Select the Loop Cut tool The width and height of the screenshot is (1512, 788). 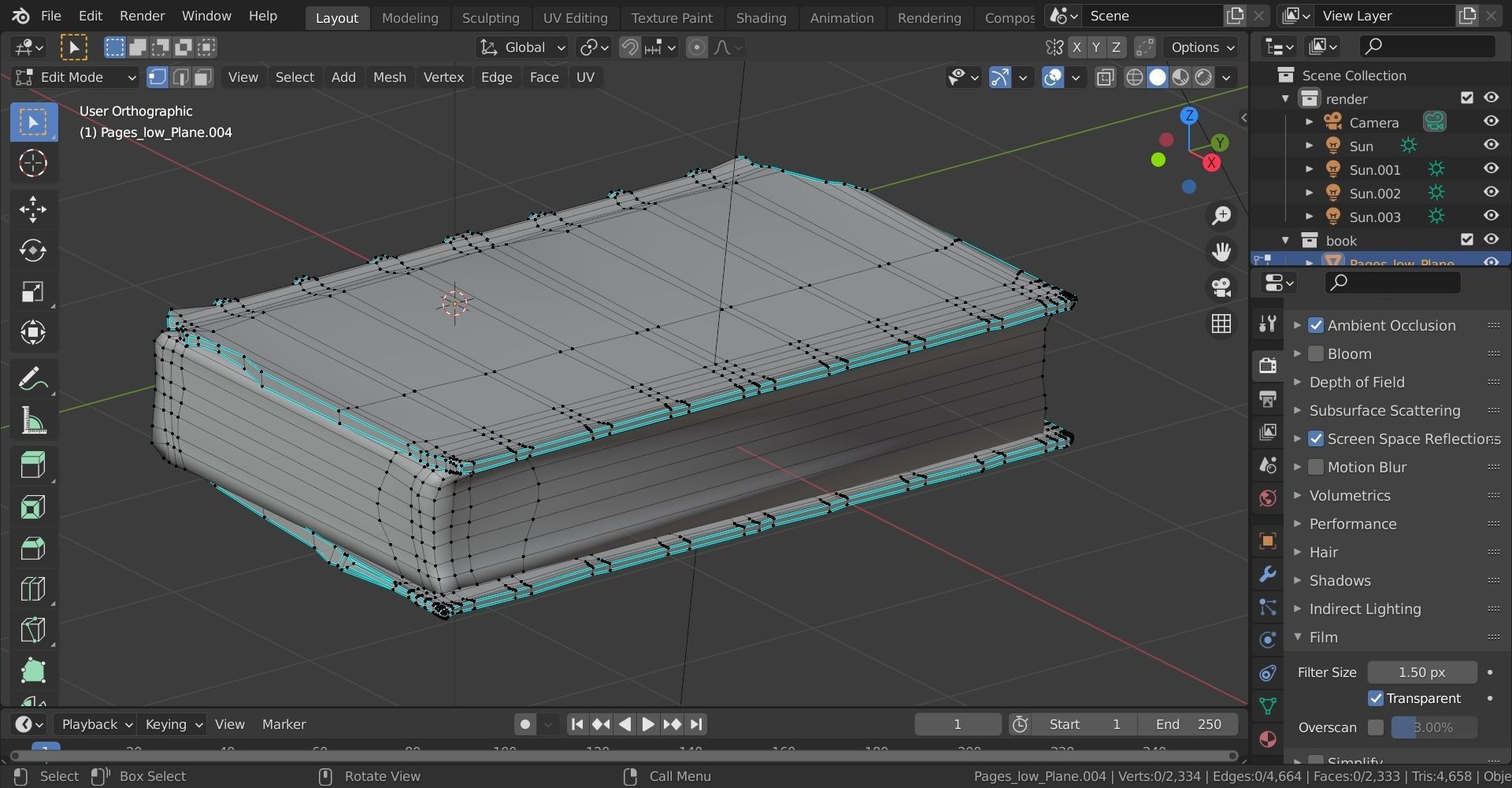[x=33, y=589]
